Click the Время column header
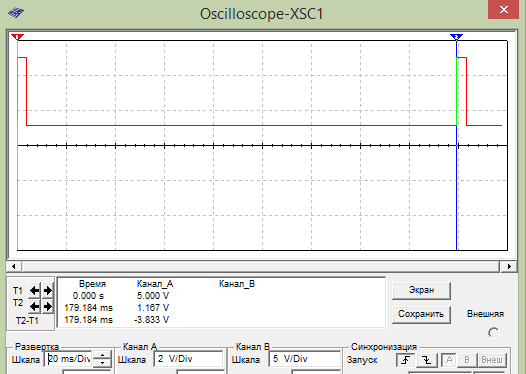Image resolution: width=526 pixels, height=374 pixels. click(92, 284)
